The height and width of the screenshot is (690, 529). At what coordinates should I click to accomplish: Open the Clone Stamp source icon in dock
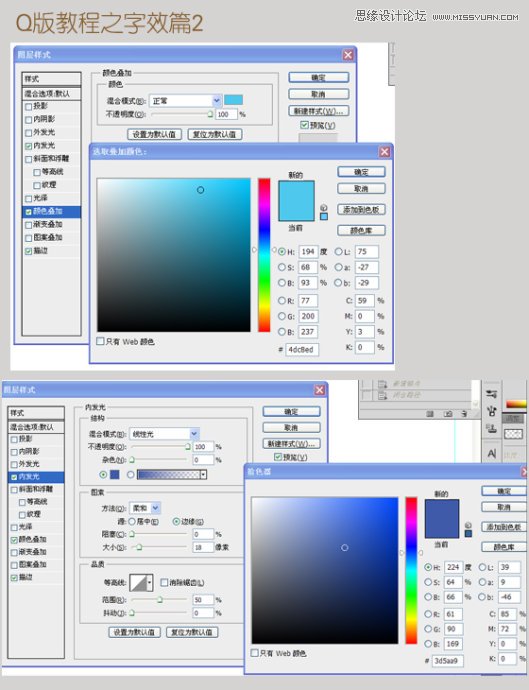coord(492,428)
